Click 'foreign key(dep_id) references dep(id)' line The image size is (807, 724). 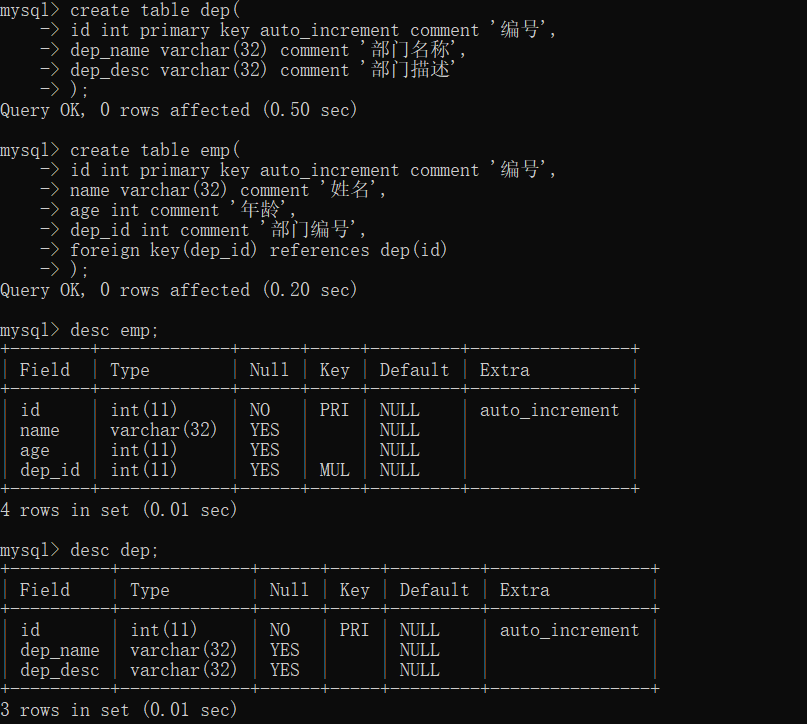(258, 250)
